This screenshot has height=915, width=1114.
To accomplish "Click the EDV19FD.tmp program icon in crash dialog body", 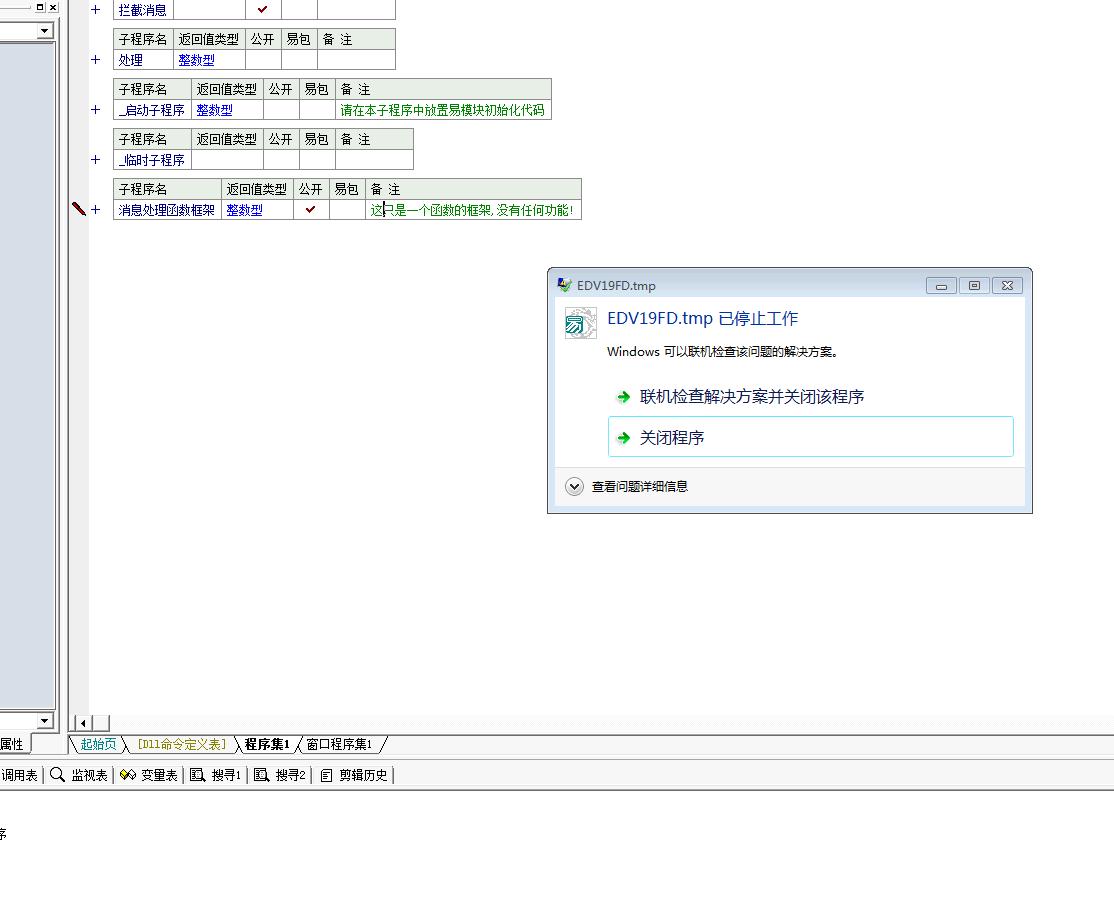I will coord(580,323).
